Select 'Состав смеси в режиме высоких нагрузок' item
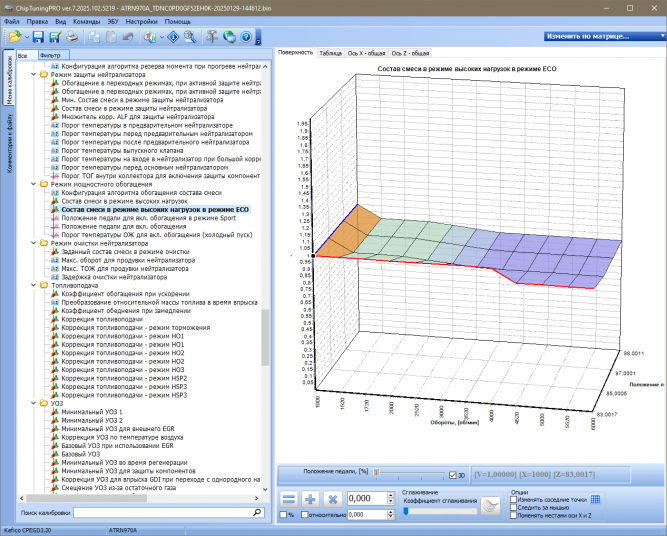The height and width of the screenshot is (536, 667). click(x=124, y=201)
